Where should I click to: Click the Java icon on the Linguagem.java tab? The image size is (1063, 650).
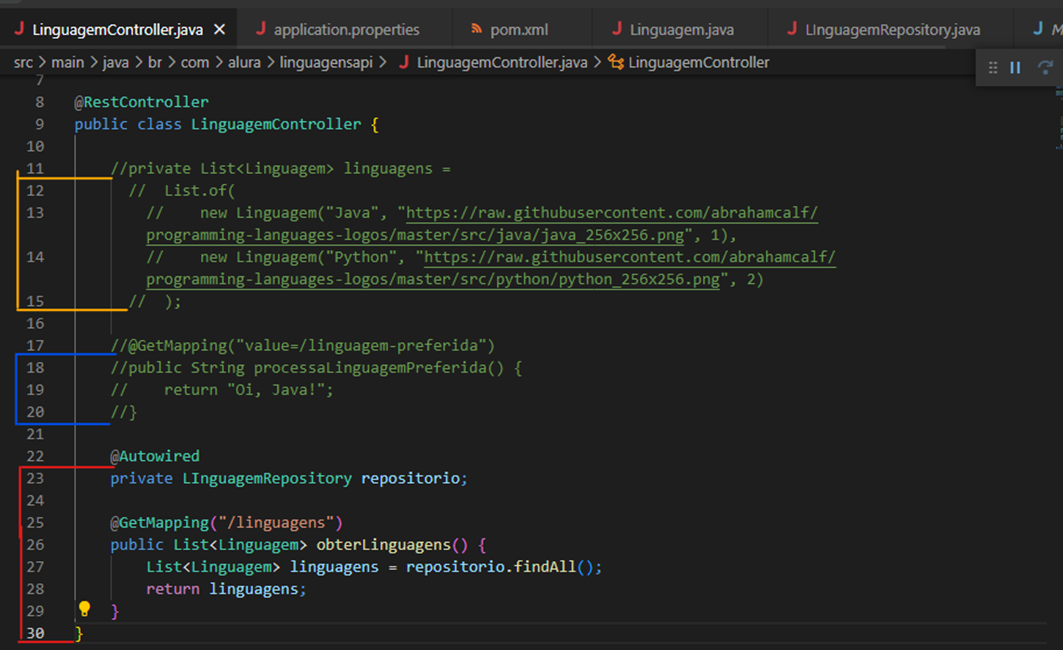coord(616,29)
